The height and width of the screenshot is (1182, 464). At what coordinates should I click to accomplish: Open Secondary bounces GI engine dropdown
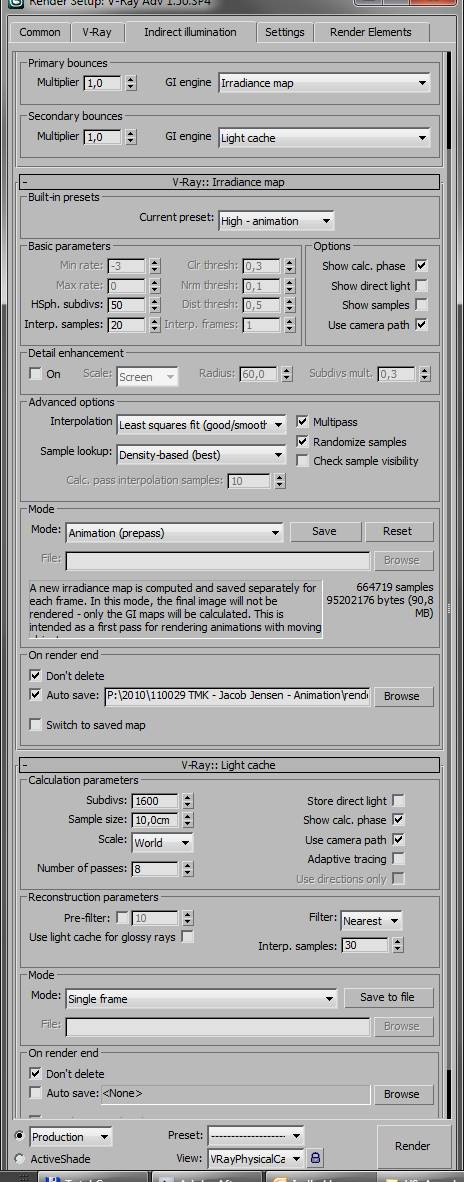pyautogui.click(x=324, y=138)
